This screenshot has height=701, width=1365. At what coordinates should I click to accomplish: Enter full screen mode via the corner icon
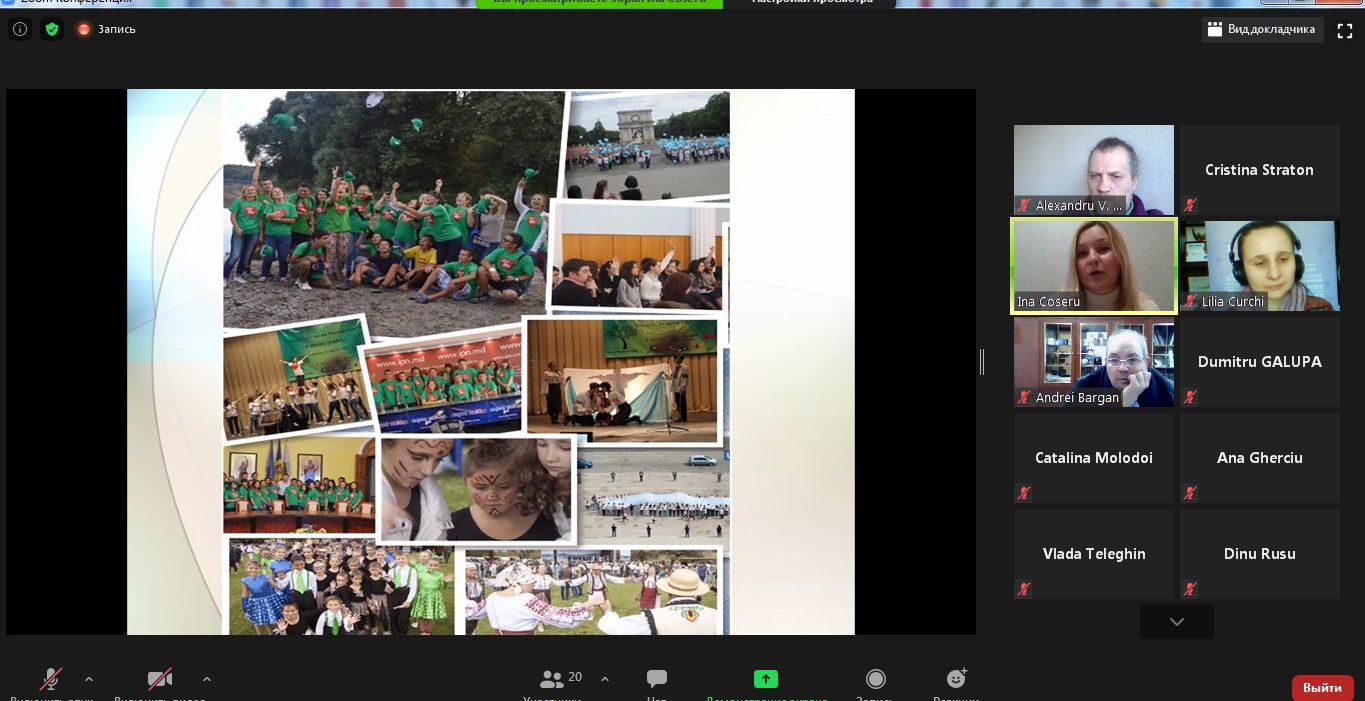(1345, 30)
